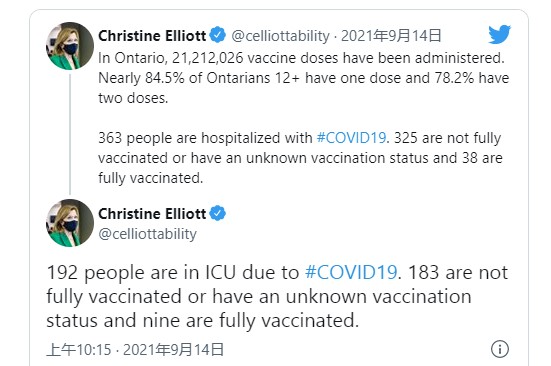Follow the #COVID19 hashtag in the hospitalized paragraph
This screenshot has width=551, height=366.
(x=351, y=138)
